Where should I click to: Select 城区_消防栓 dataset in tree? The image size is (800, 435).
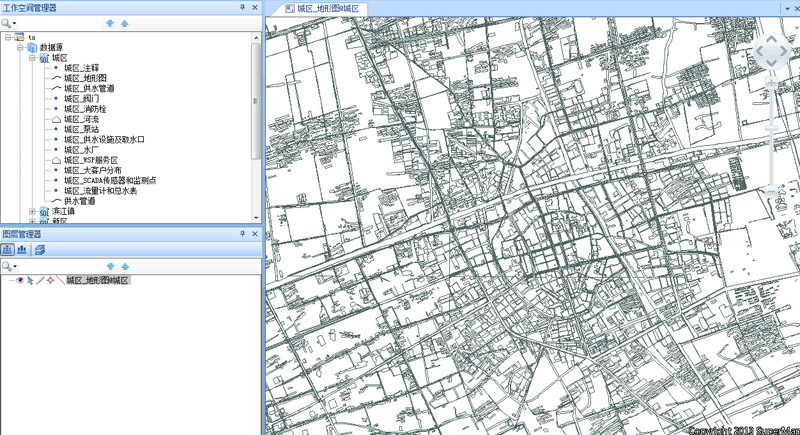[85, 109]
